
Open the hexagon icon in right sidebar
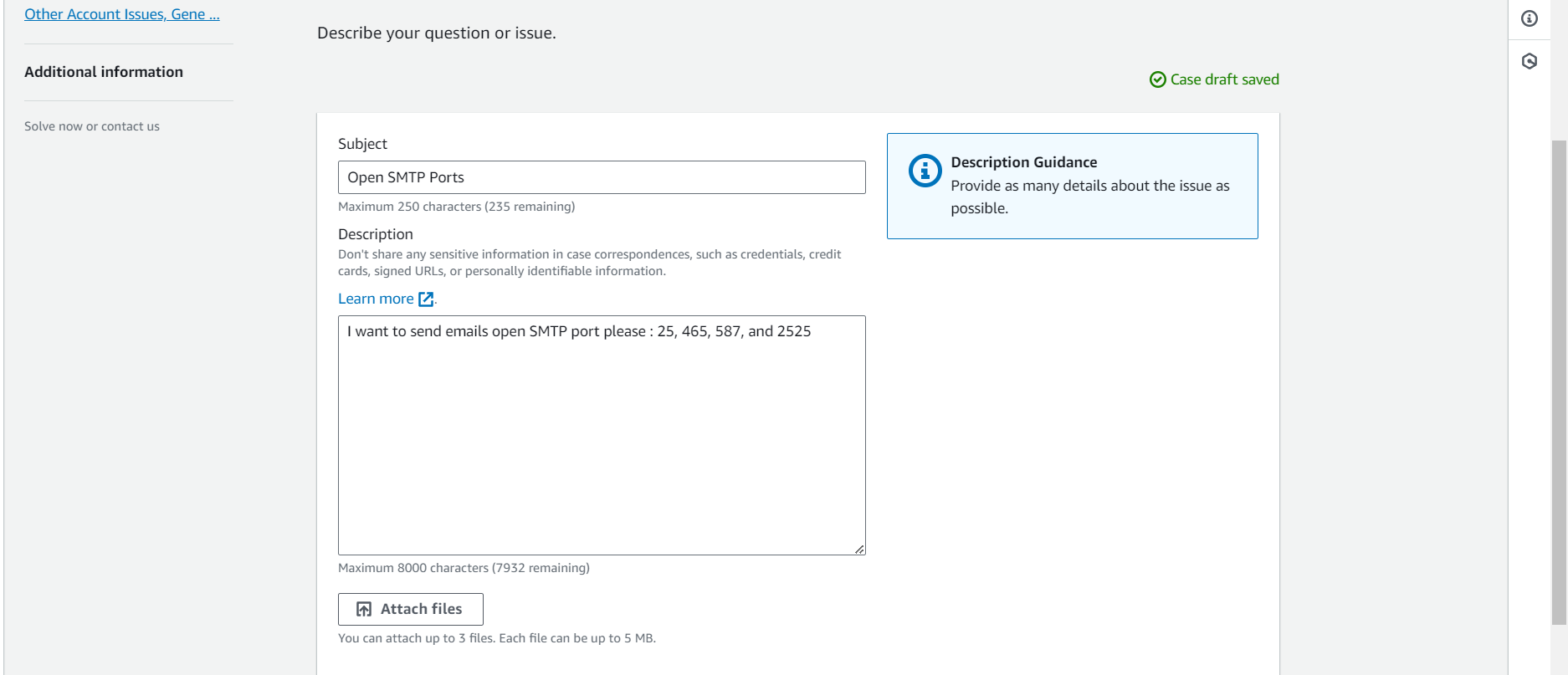coord(1530,61)
